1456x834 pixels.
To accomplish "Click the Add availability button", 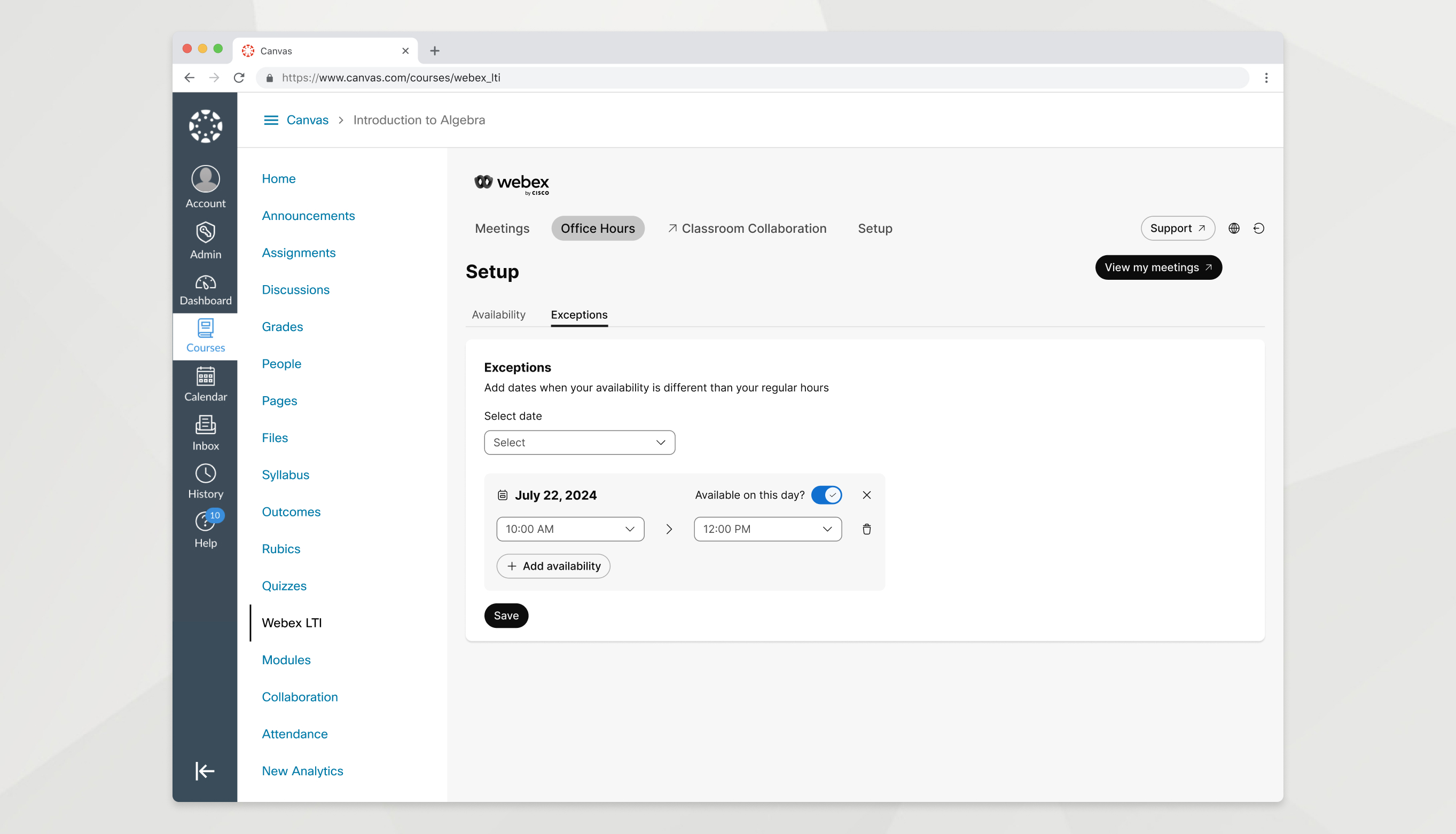I will (554, 566).
